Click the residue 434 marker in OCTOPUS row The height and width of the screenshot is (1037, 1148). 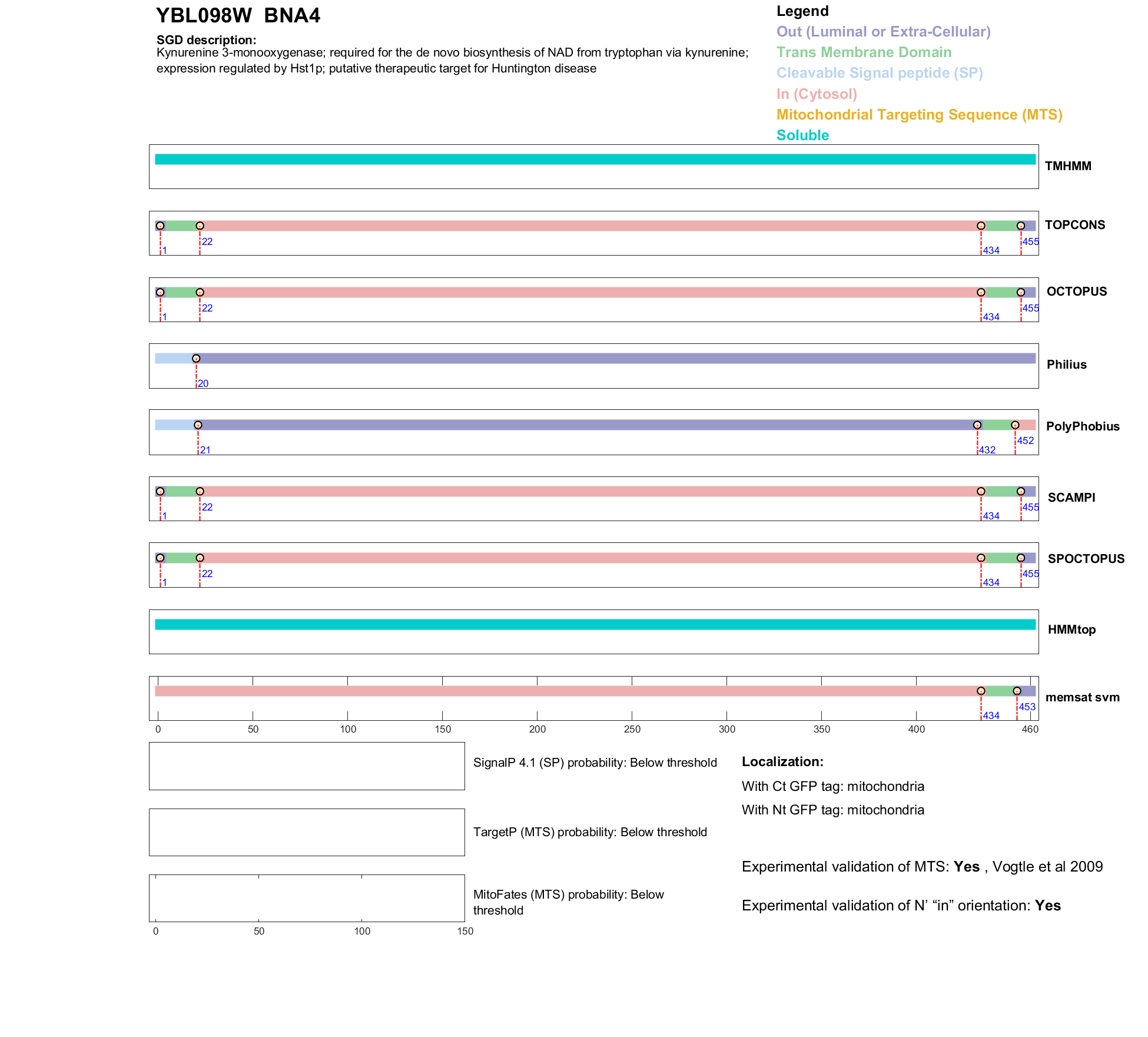coord(981,293)
